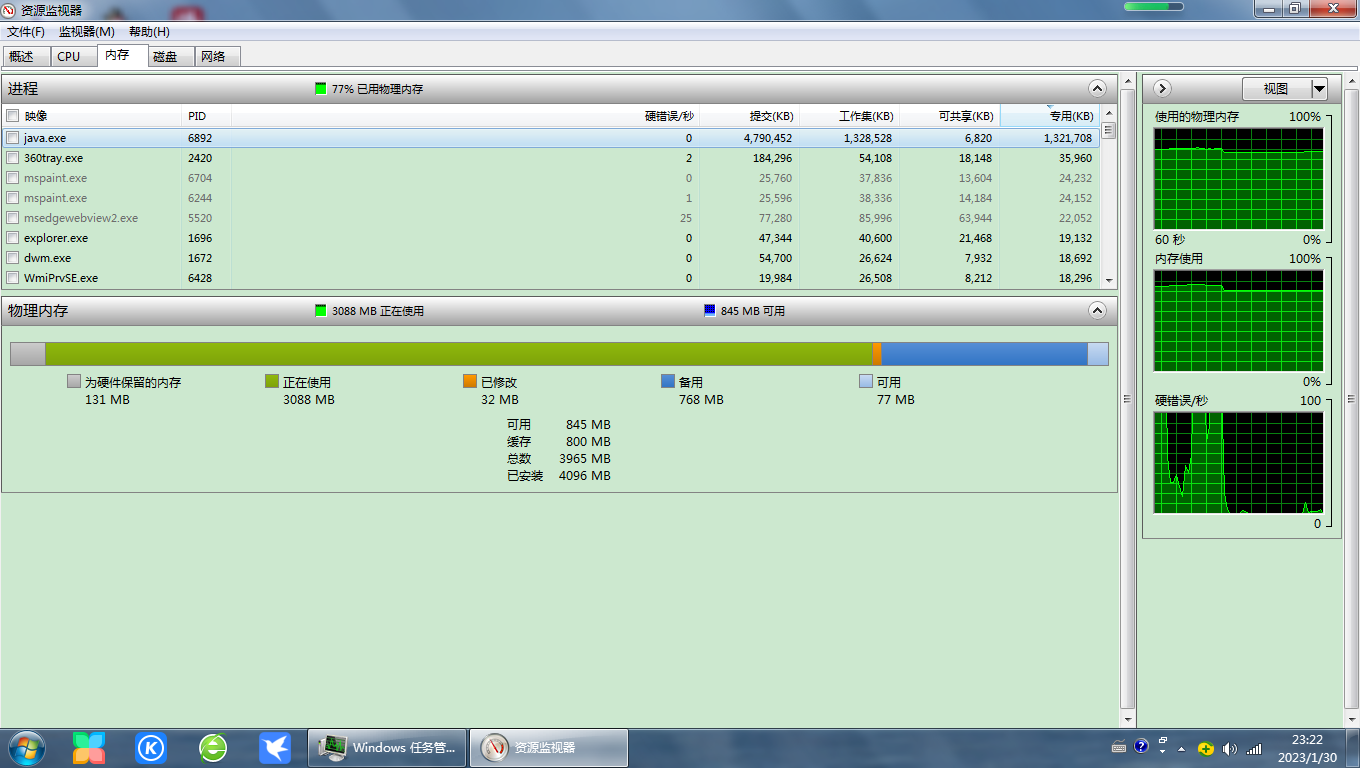Open the Windows Start menu
This screenshot has height=768, width=1360.
point(26,747)
